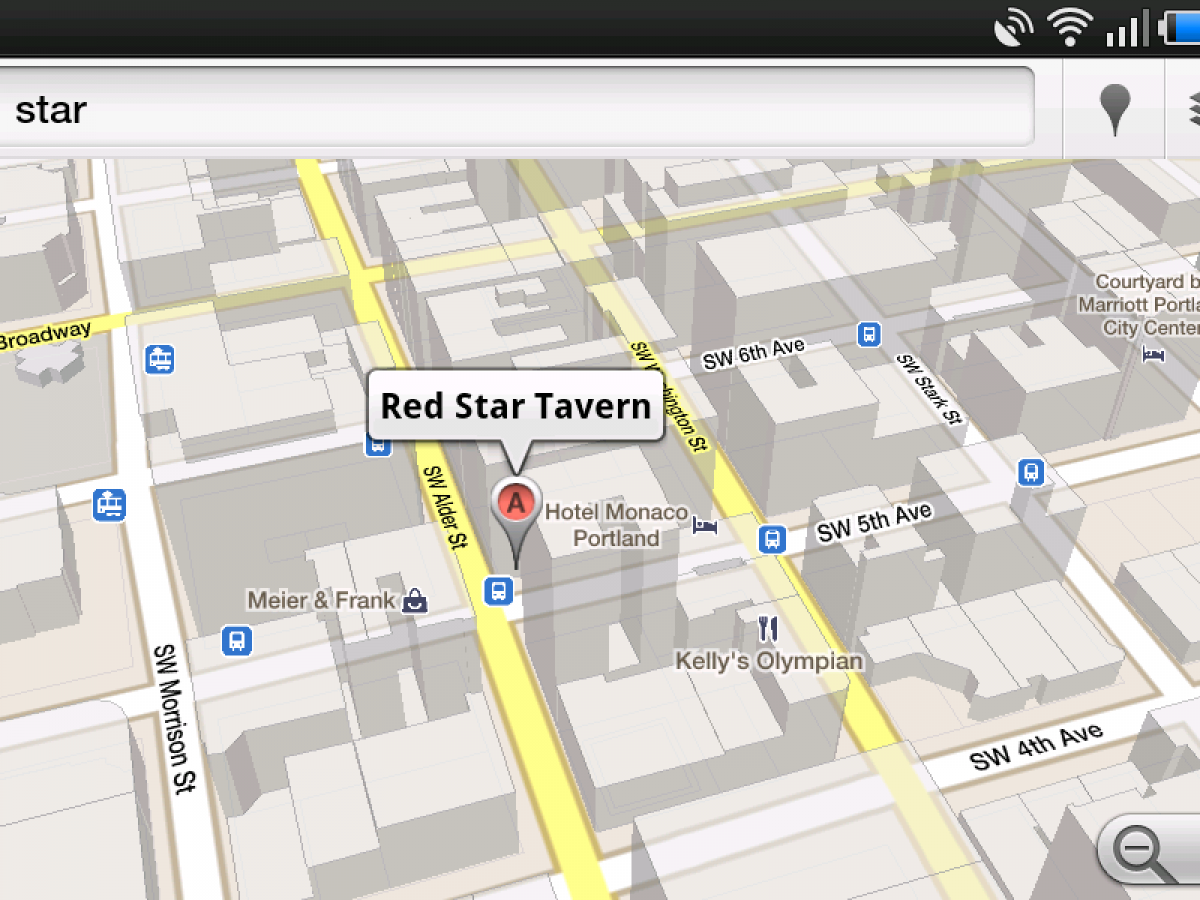Screen dimensions: 1200x900
Task: Tap the 'SW 4th Ave' street label
Action: [1036, 748]
